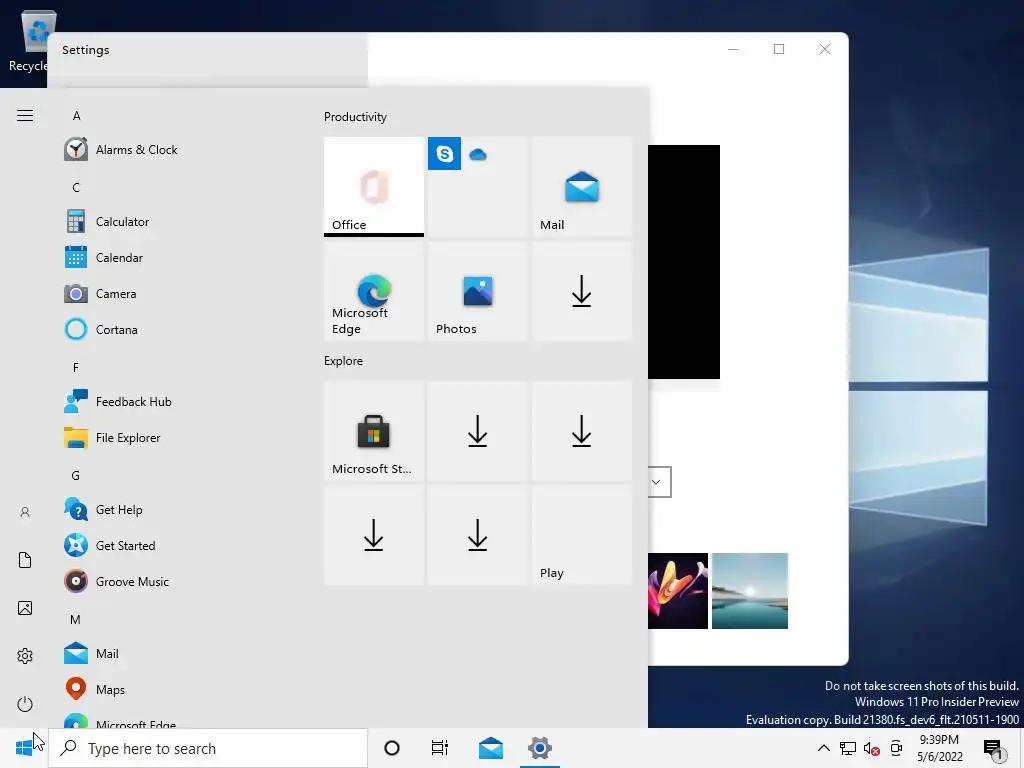Open Documents from Start sidebar
Image resolution: width=1024 pixels, height=768 pixels.
click(25, 560)
